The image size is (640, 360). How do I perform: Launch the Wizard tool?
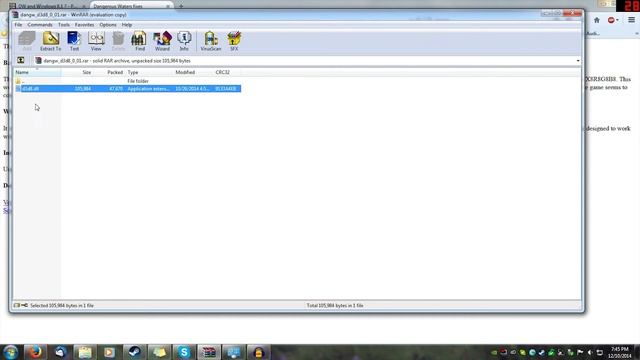pos(162,41)
